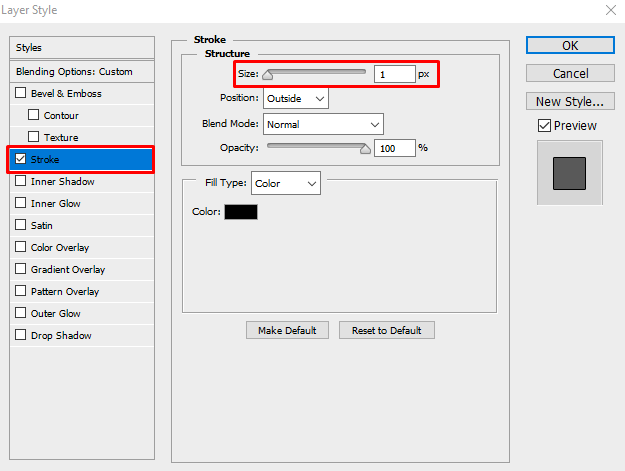Select the Styles list header

point(82,47)
